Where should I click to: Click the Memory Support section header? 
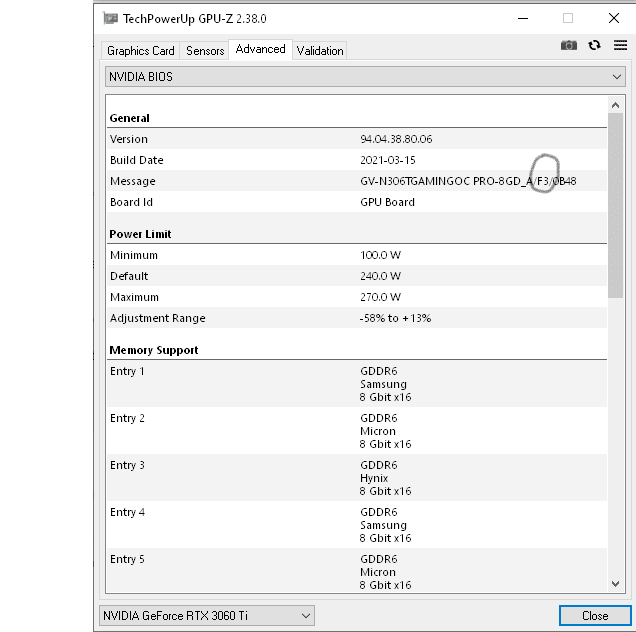pos(154,350)
